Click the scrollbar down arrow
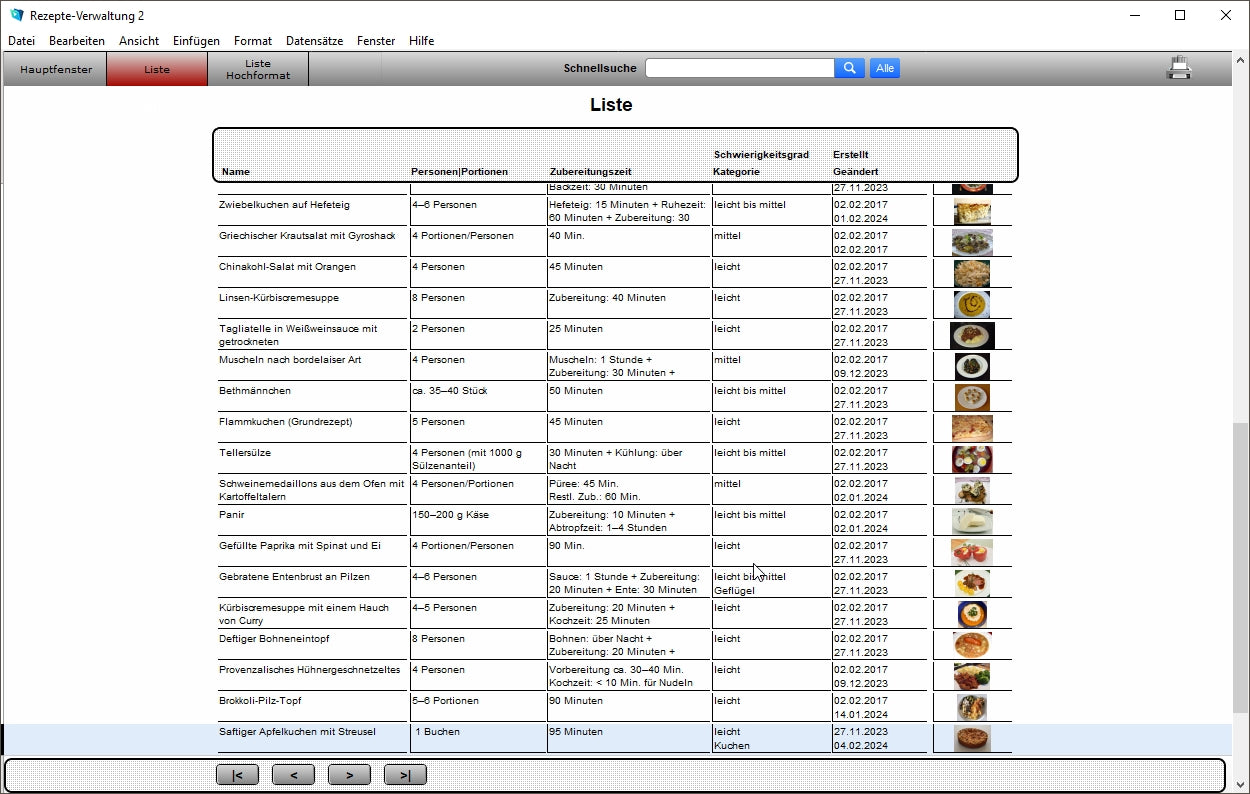1250x794 pixels. (1240, 784)
